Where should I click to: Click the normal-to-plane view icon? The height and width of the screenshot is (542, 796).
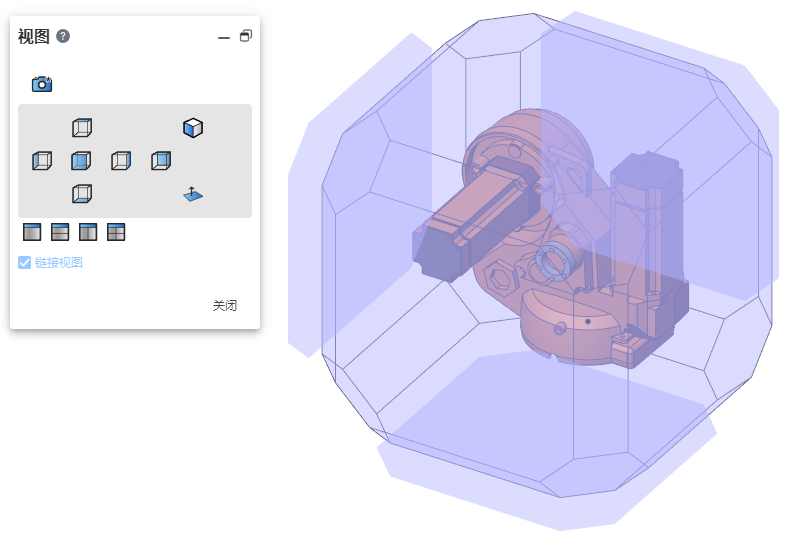[x=193, y=194]
